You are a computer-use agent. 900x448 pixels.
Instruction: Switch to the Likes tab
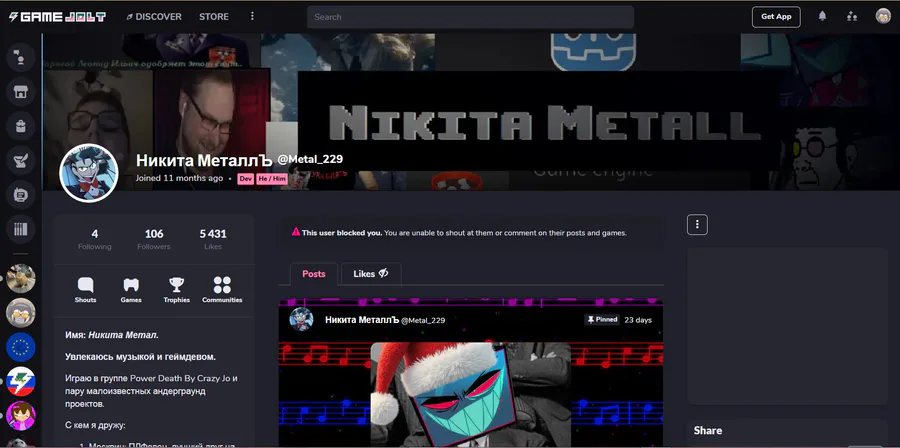(371, 274)
